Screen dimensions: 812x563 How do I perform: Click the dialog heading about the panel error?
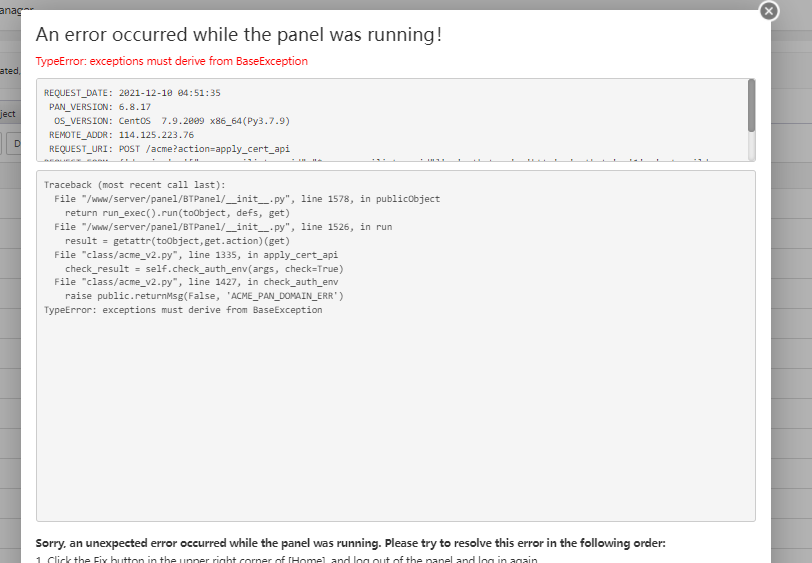pos(239,35)
